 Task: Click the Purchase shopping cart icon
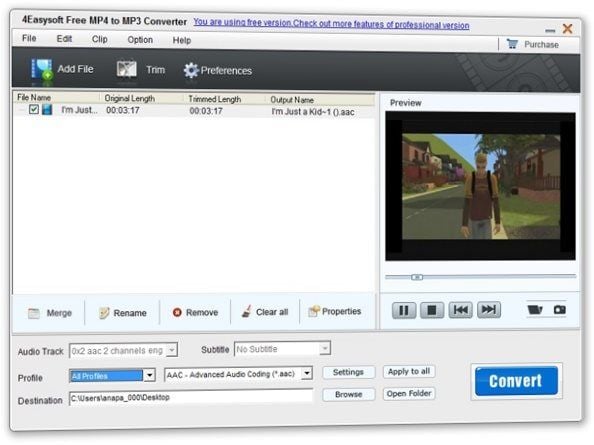[512, 44]
